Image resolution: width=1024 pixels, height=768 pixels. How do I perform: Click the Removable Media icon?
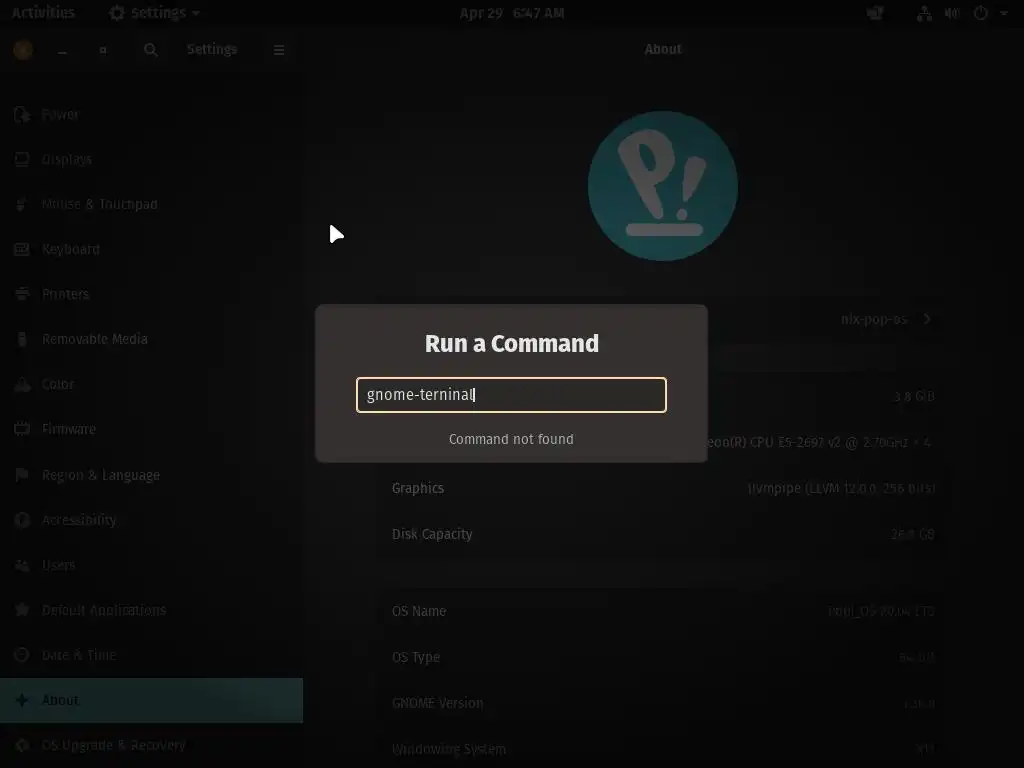[x=22, y=339]
